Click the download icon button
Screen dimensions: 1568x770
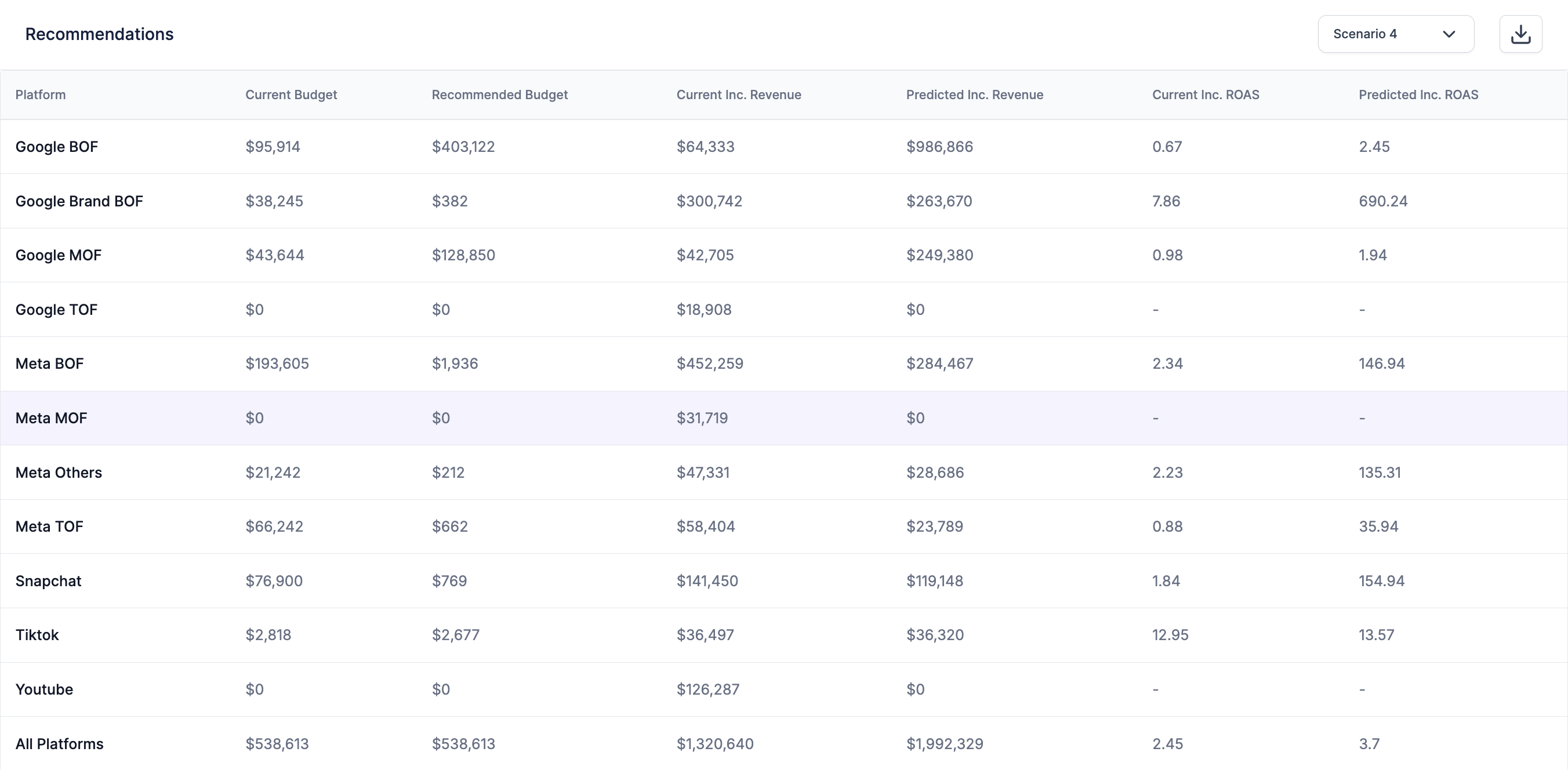pyautogui.click(x=1520, y=34)
